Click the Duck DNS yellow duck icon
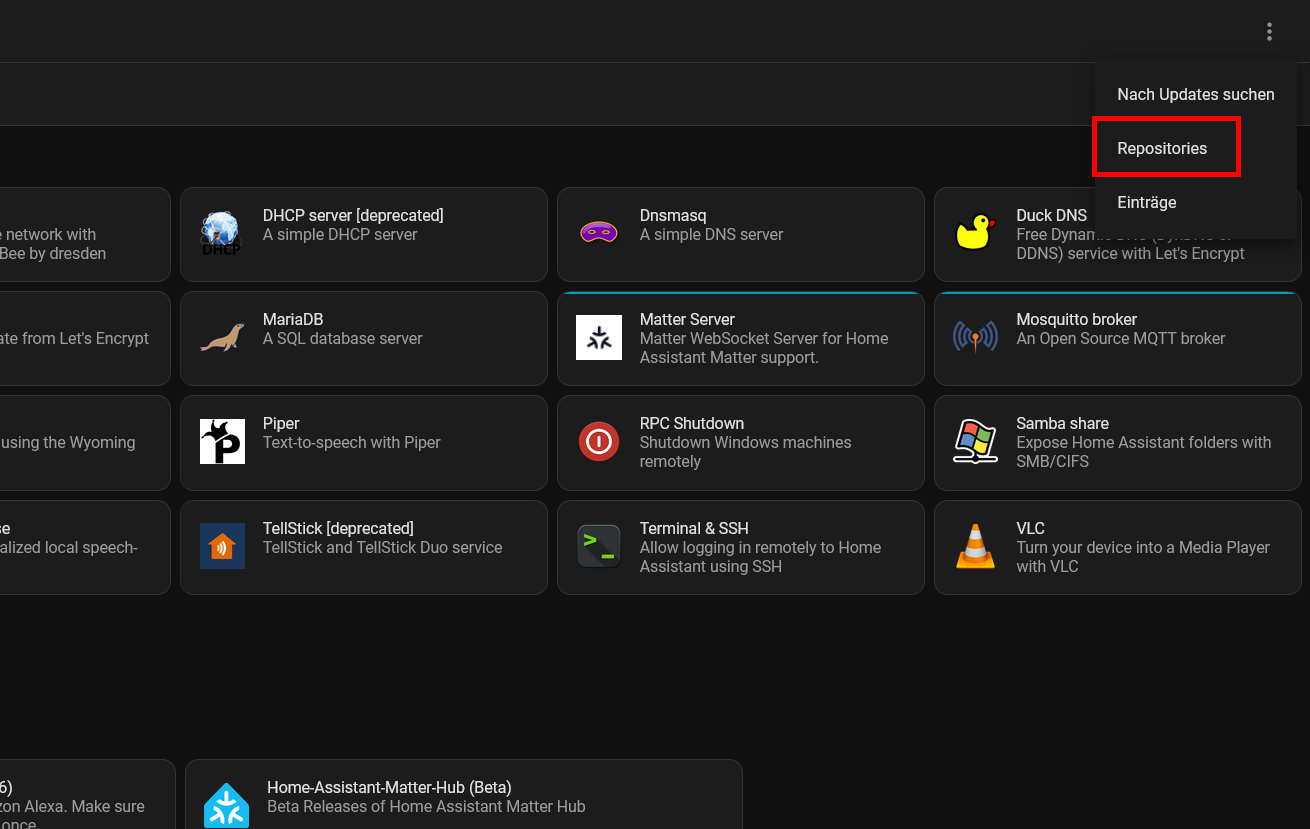The image size is (1310, 829). [975, 233]
